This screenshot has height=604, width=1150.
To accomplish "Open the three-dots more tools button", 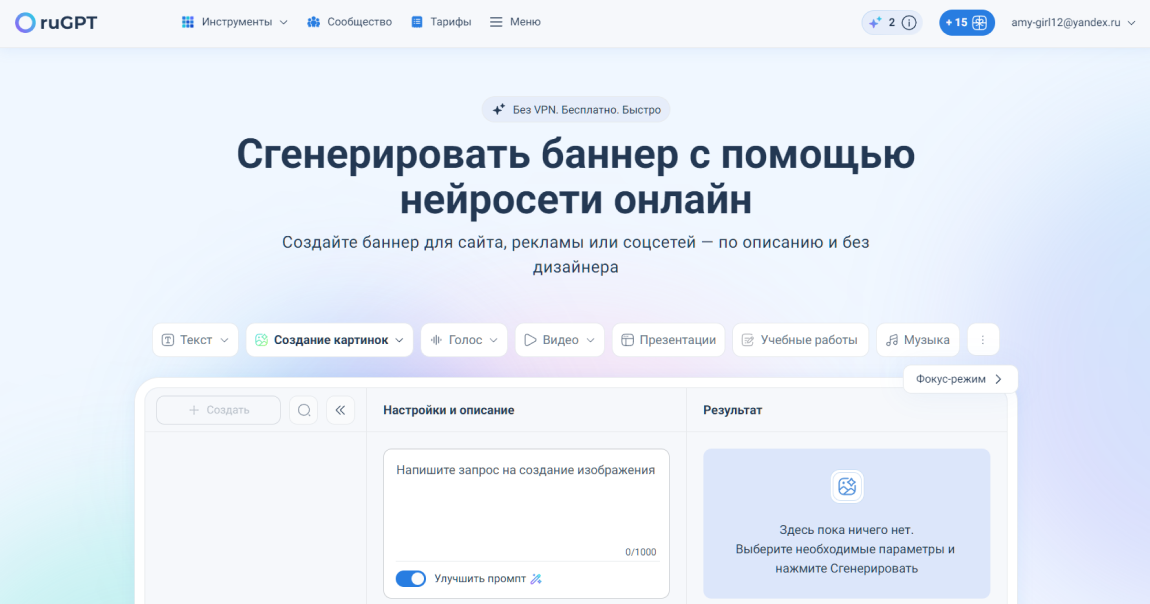I will click(983, 340).
